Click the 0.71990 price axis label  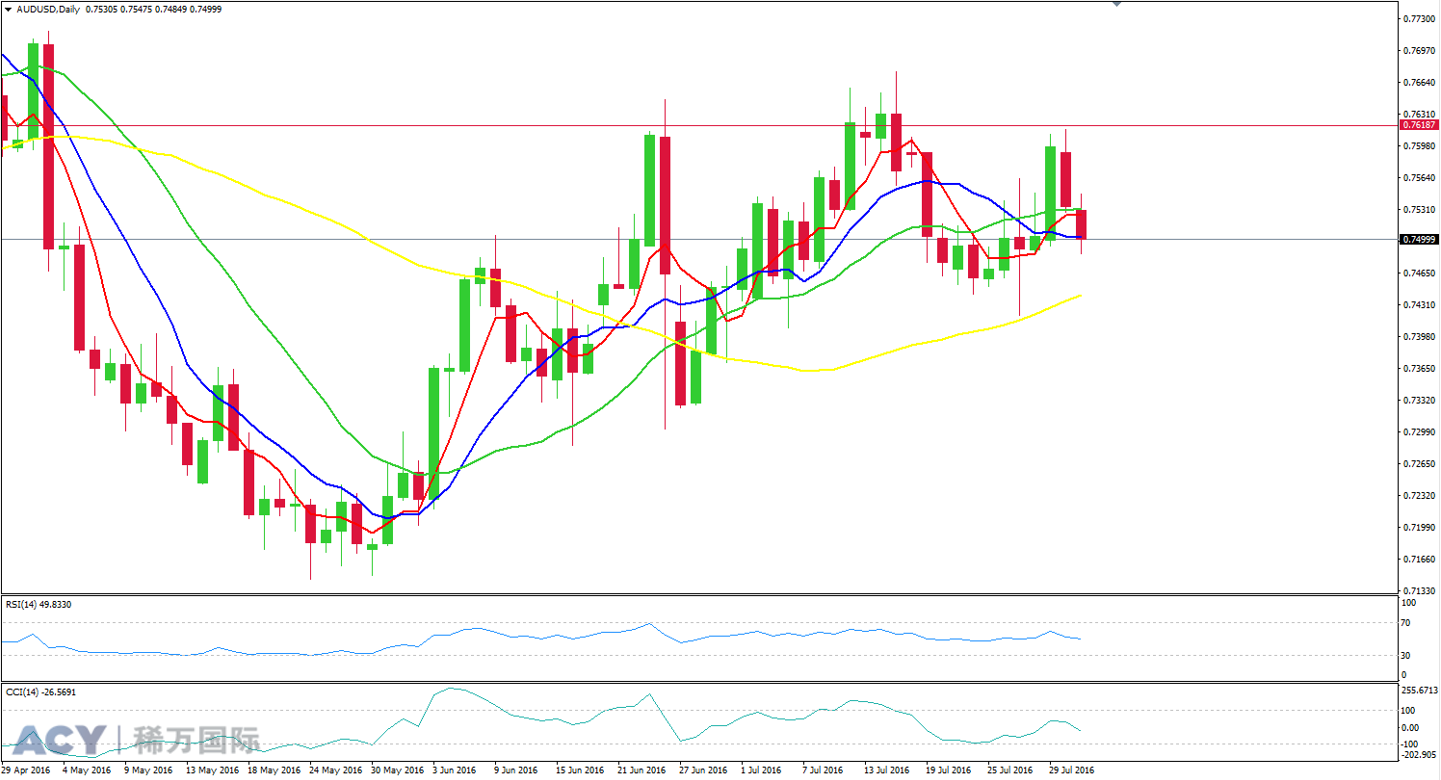[1420, 528]
